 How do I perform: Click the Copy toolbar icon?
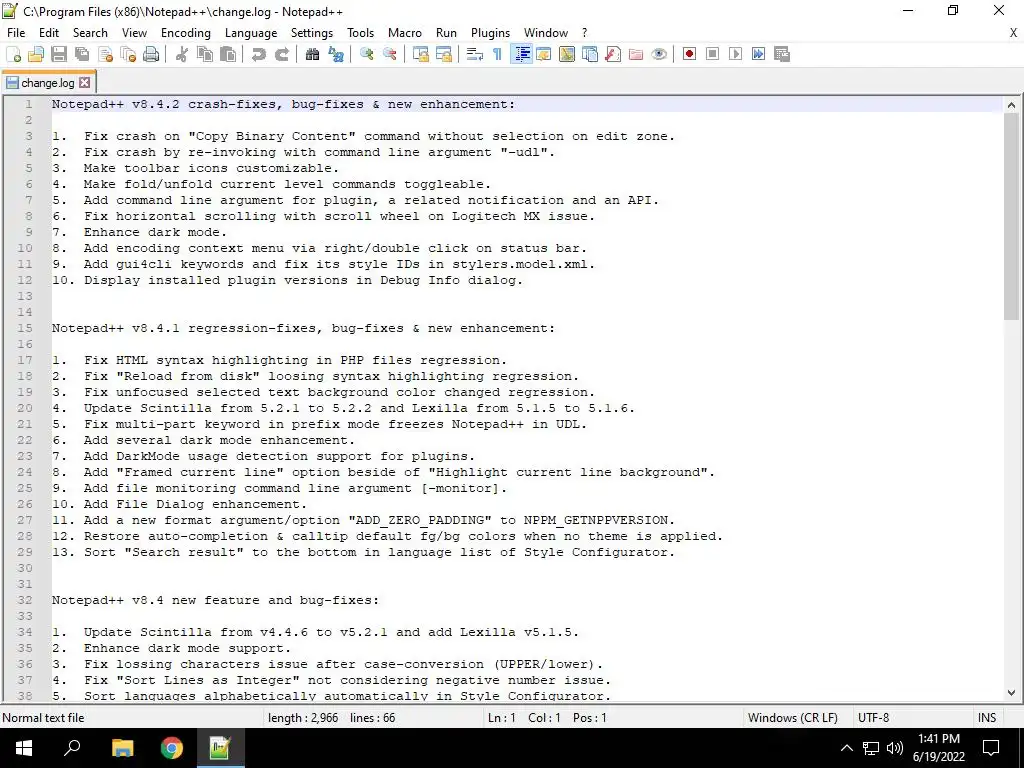[205, 54]
